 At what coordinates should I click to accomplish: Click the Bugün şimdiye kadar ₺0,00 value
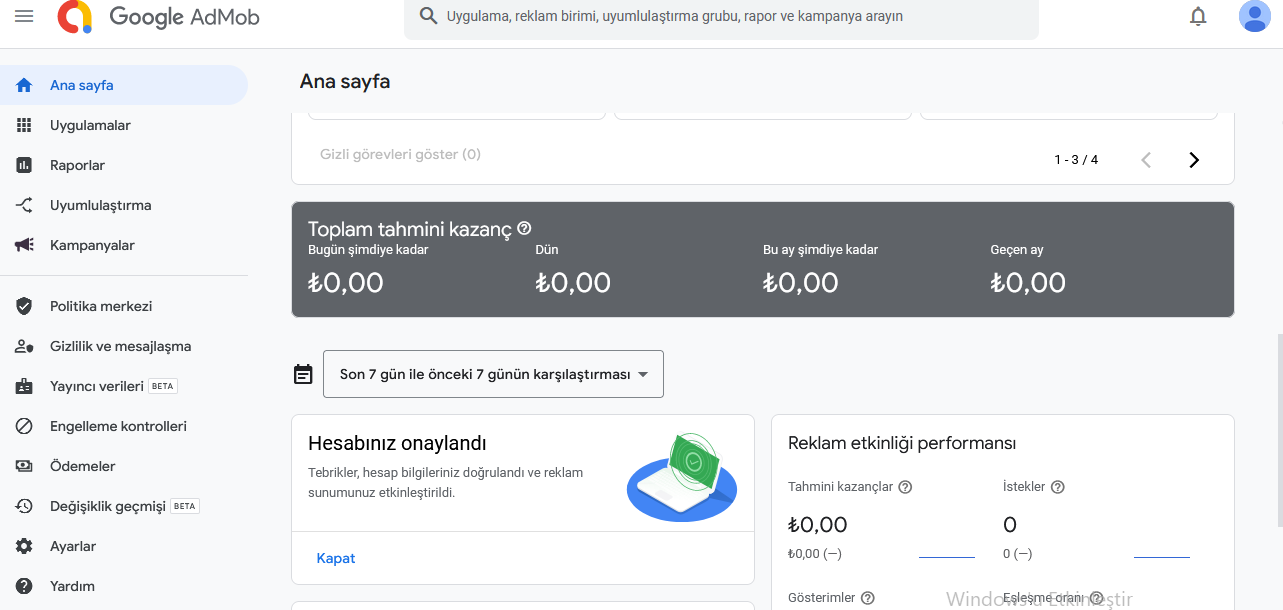pyautogui.click(x=346, y=282)
